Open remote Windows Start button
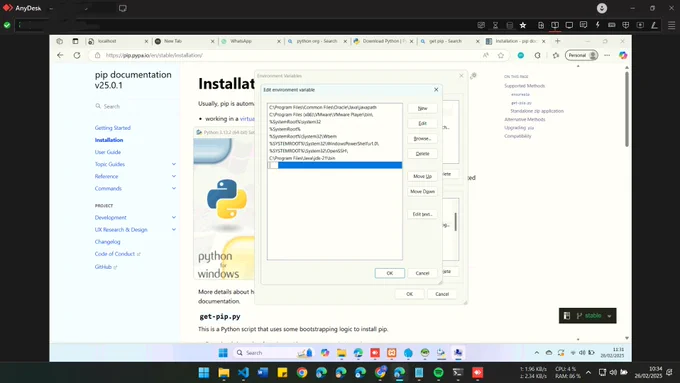680x383 pixels. [223, 353]
